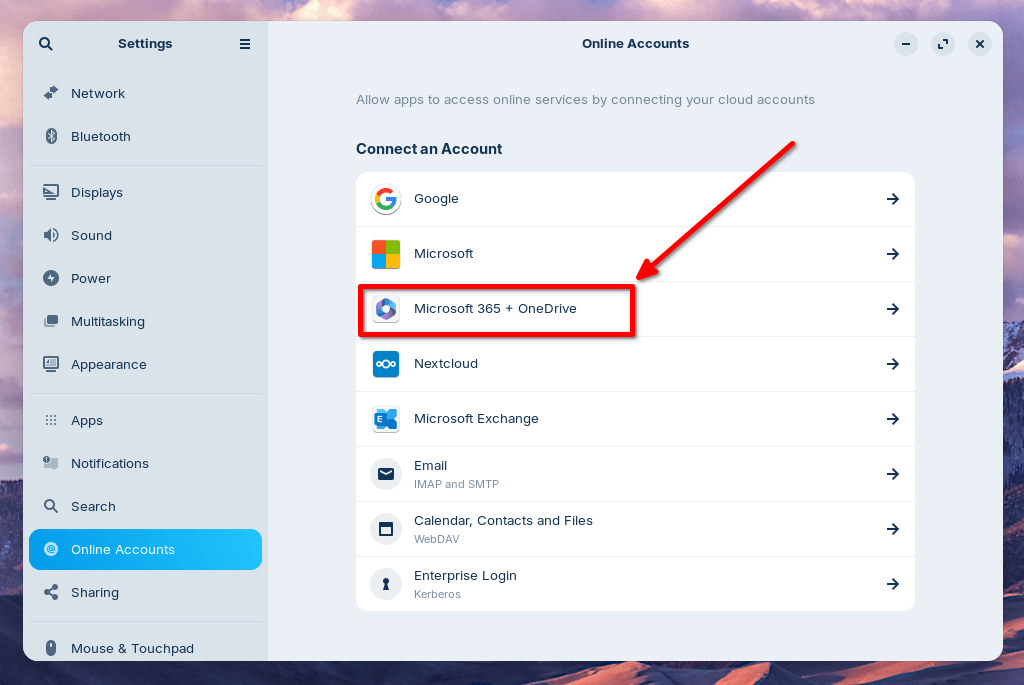The height and width of the screenshot is (685, 1024).
Task: Click the Enterprise Login keyhole icon
Action: click(386, 584)
